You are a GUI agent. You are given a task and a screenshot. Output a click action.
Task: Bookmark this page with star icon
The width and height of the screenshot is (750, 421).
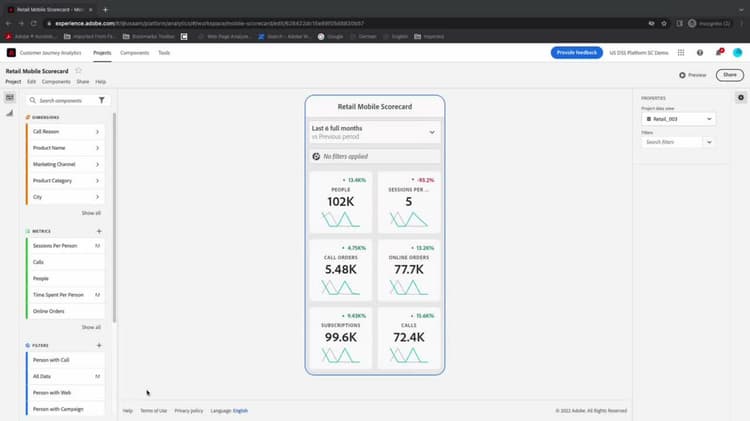tap(664, 23)
